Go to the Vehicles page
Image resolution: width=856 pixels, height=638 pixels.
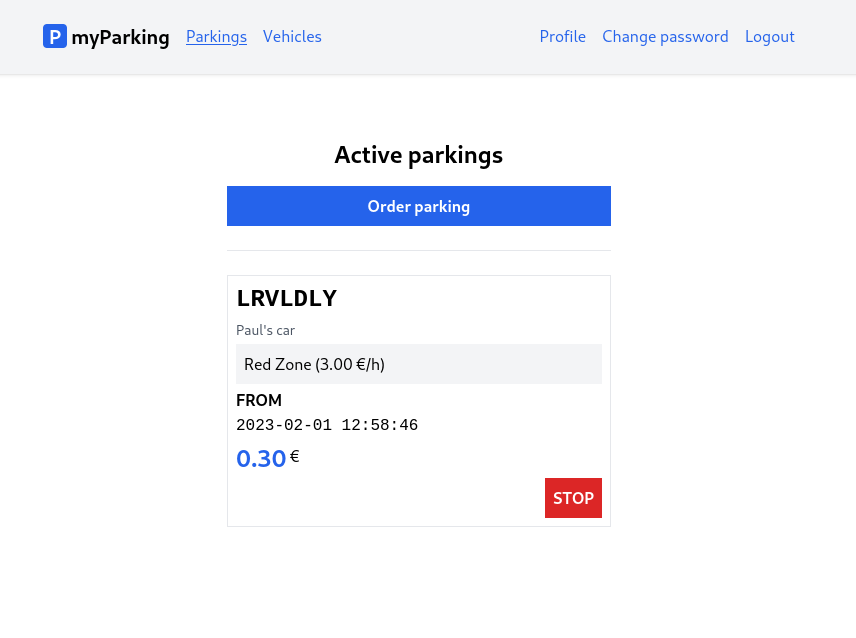tap(292, 37)
